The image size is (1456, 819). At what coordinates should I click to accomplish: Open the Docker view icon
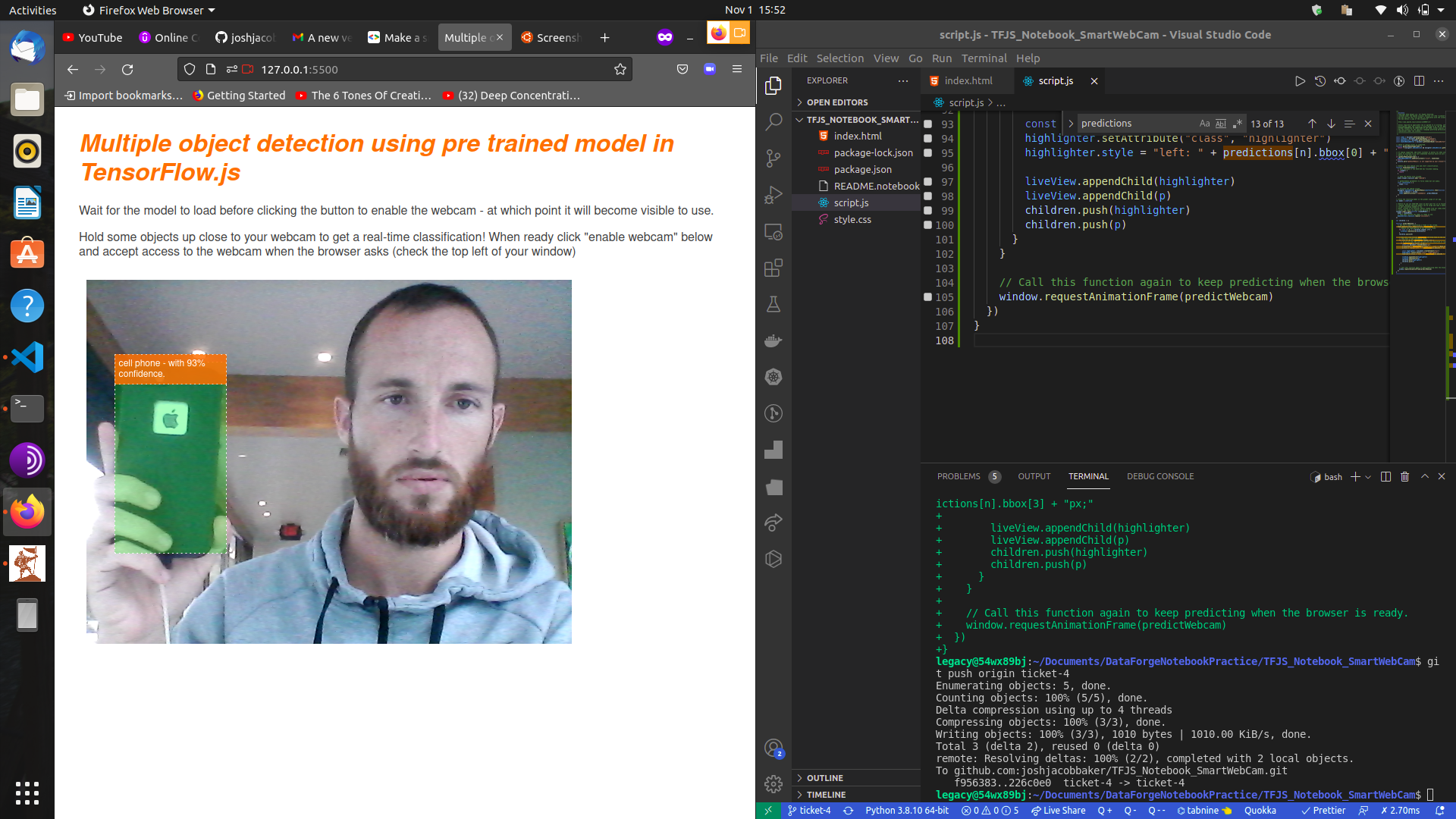coord(773,340)
